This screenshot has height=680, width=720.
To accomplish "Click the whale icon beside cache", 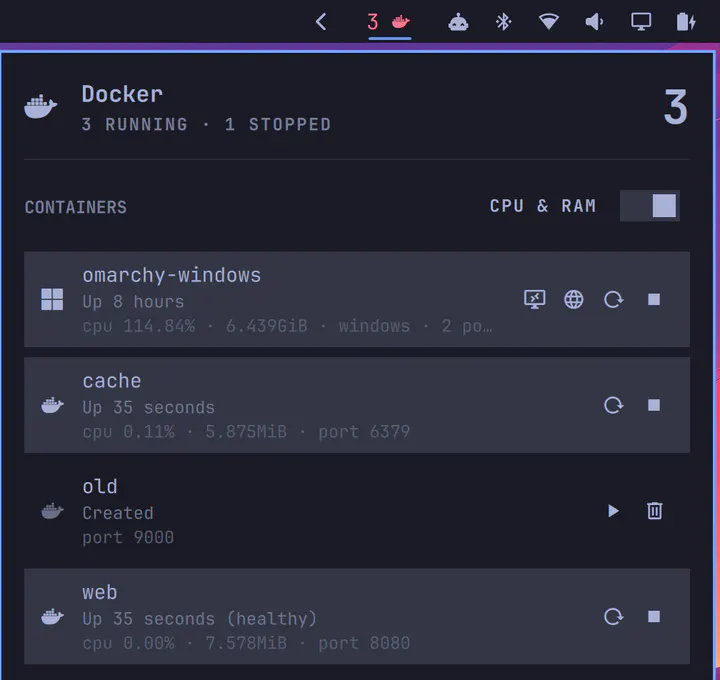I will click(52, 405).
